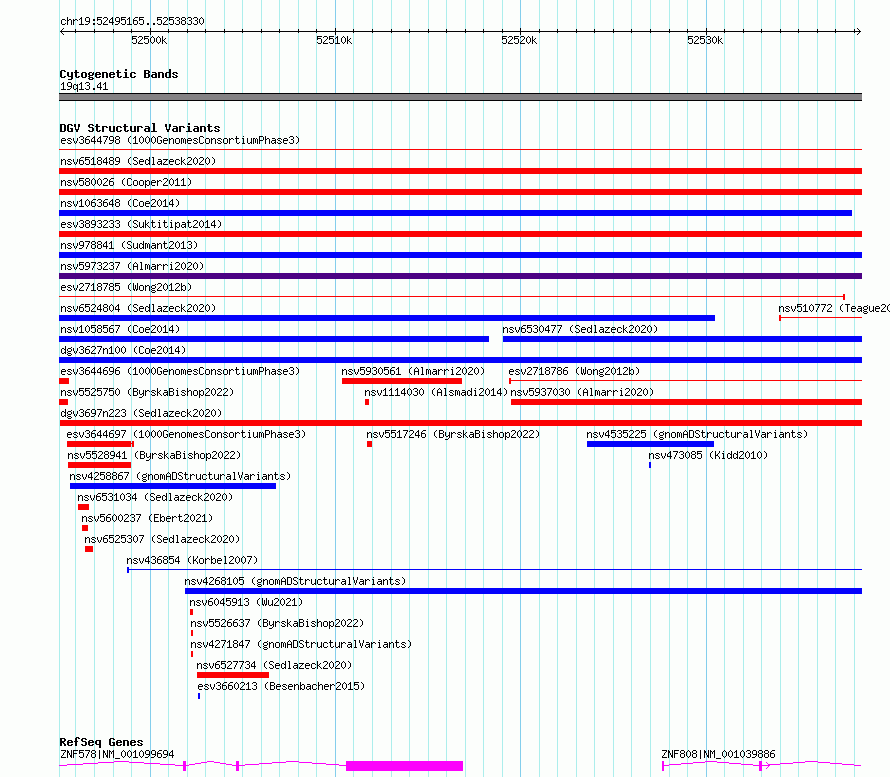Select the RefSeq Genes track heading
The width and height of the screenshot is (890, 777).
[x=101, y=742]
